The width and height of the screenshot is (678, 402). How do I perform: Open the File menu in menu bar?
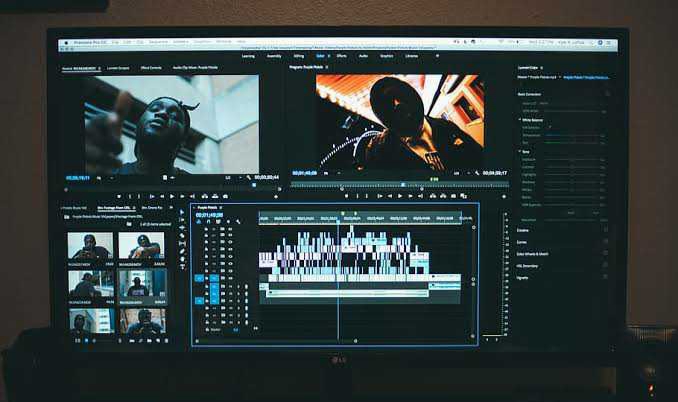point(115,42)
